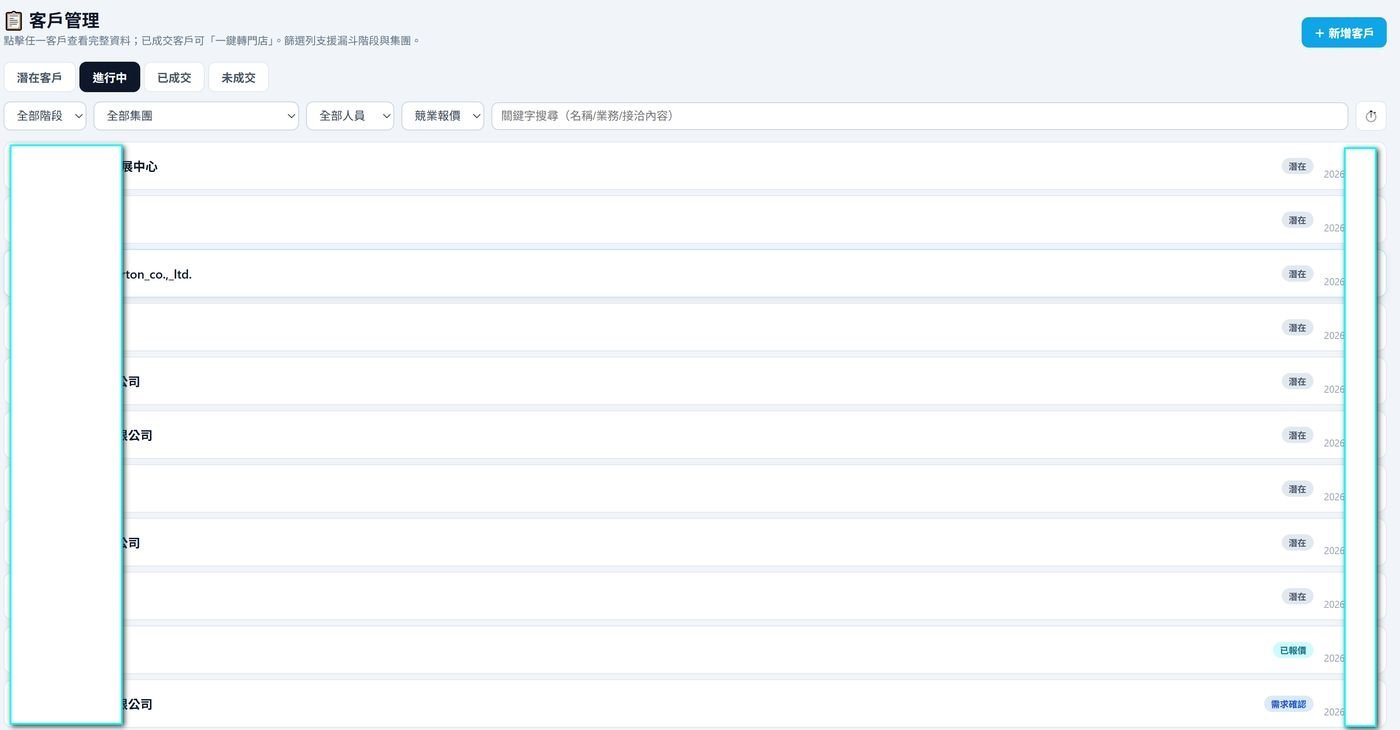Focus the 關鍵字搜尋 search field
Screen dimensions: 1400x730
[919, 116]
